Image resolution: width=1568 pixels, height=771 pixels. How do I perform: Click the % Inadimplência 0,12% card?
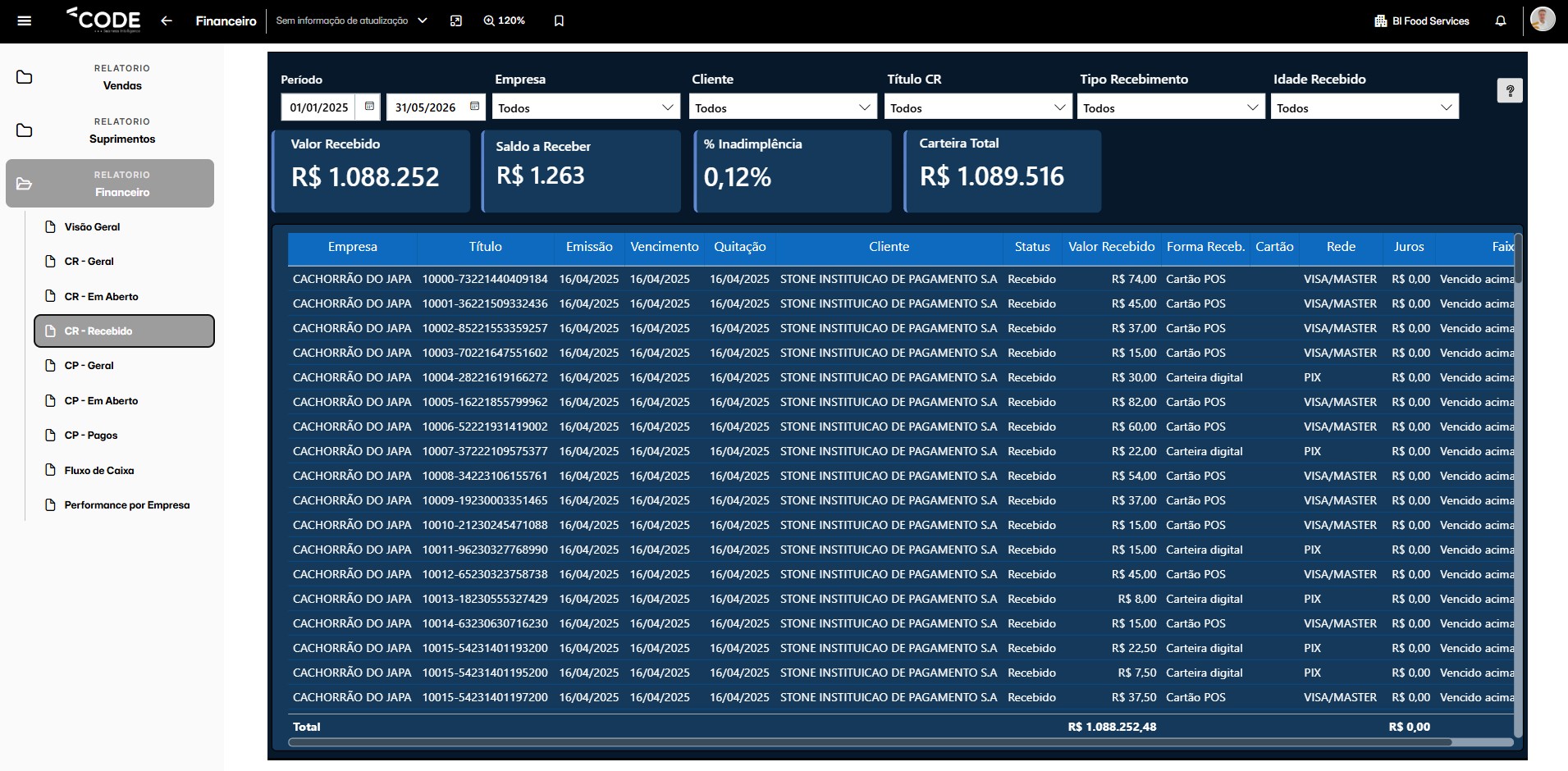[792, 171]
